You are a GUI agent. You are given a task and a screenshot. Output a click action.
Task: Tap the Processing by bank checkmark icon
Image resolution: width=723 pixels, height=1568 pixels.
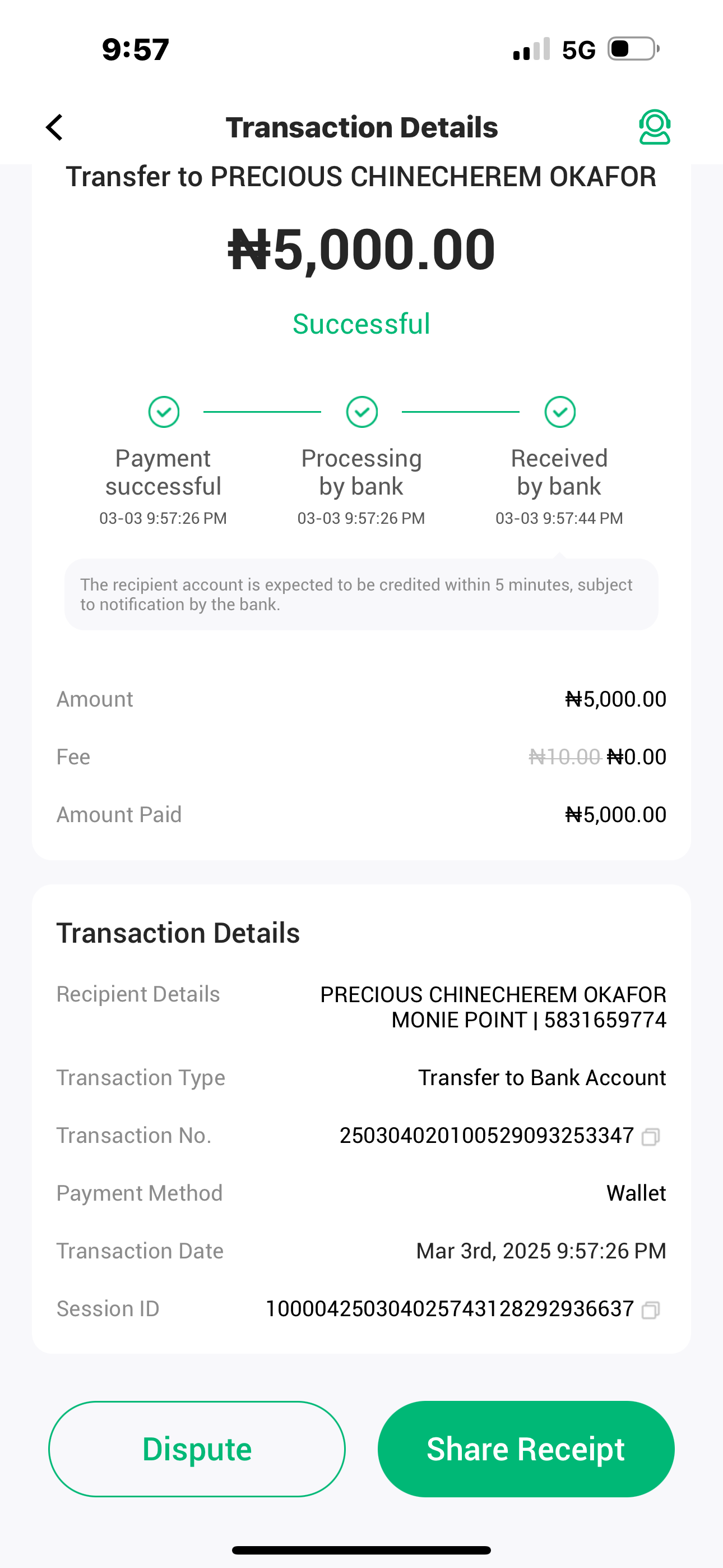(362, 412)
